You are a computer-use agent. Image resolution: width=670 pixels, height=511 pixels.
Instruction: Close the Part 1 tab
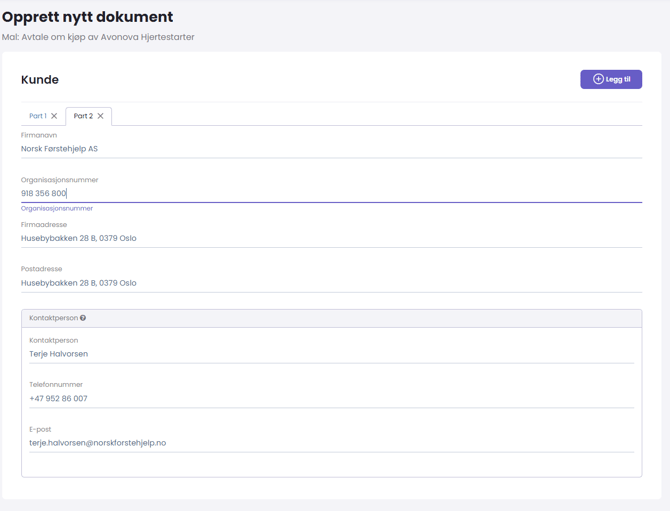54,116
